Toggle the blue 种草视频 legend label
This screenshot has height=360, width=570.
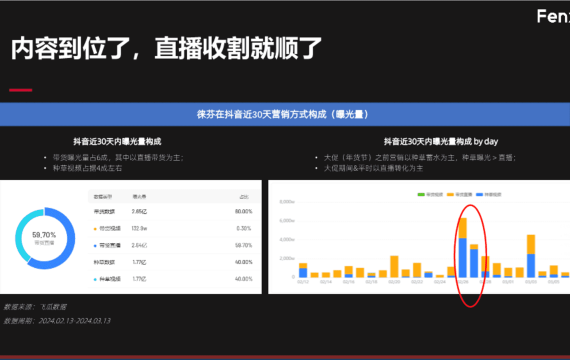[493, 195]
